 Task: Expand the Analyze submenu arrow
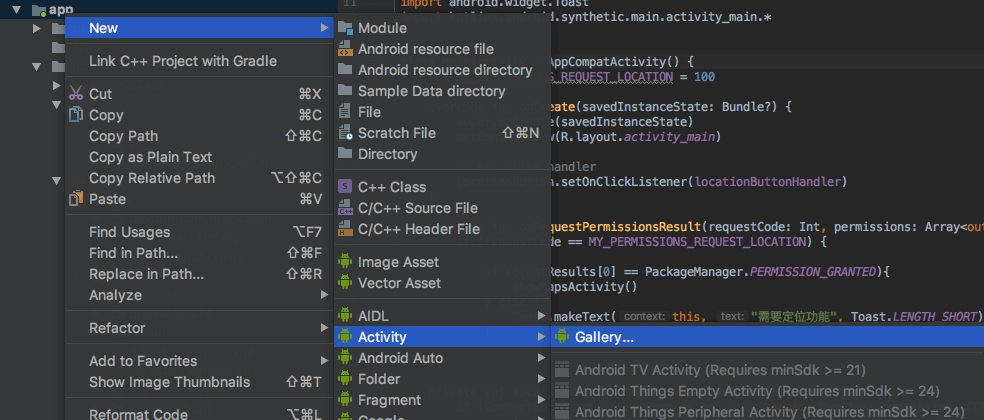coord(324,295)
